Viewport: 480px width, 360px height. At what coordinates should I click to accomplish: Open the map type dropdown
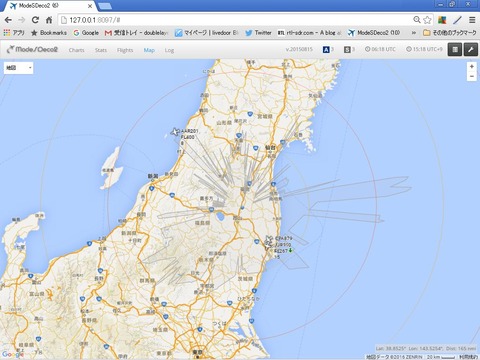(x=19, y=68)
